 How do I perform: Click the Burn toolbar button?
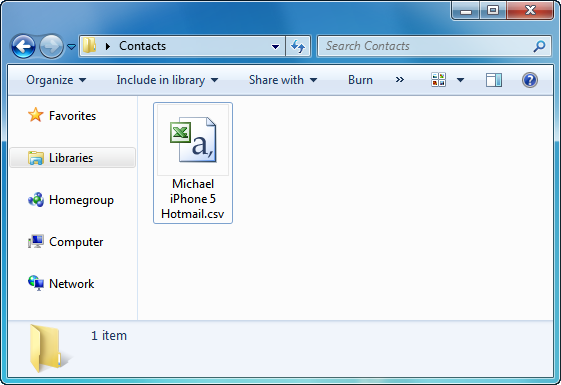click(x=360, y=80)
